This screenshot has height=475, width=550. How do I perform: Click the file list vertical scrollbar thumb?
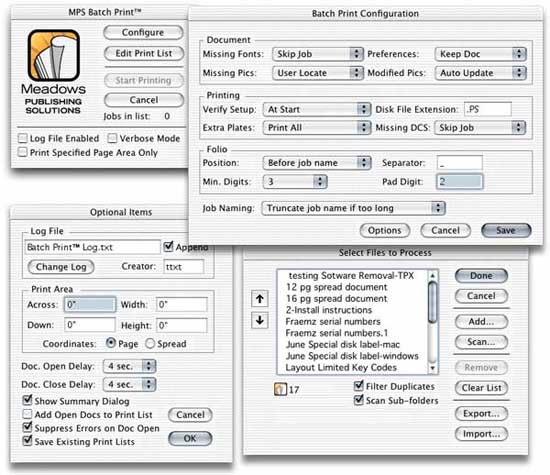coord(433,302)
